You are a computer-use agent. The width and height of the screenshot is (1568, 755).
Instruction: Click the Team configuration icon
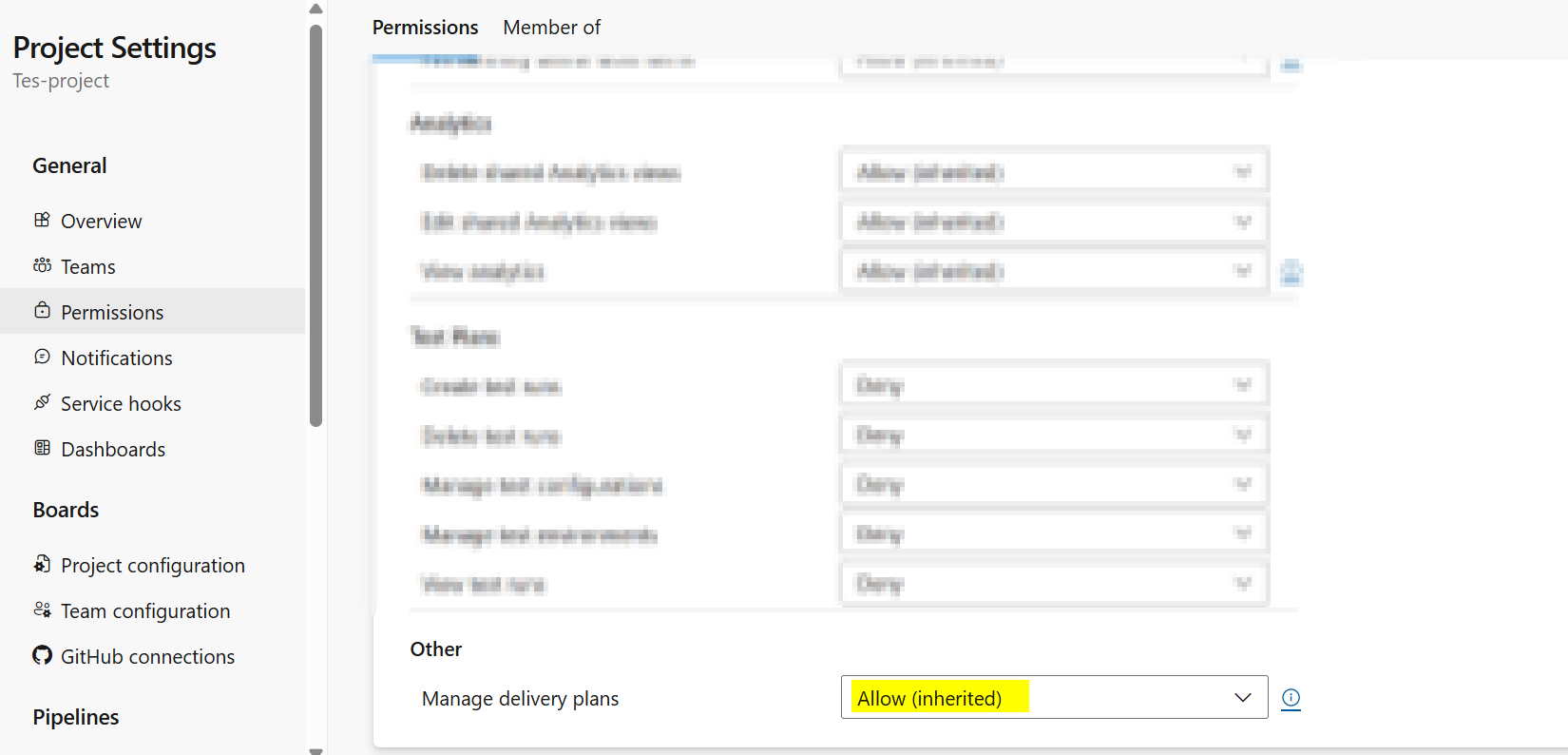[x=42, y=610]
